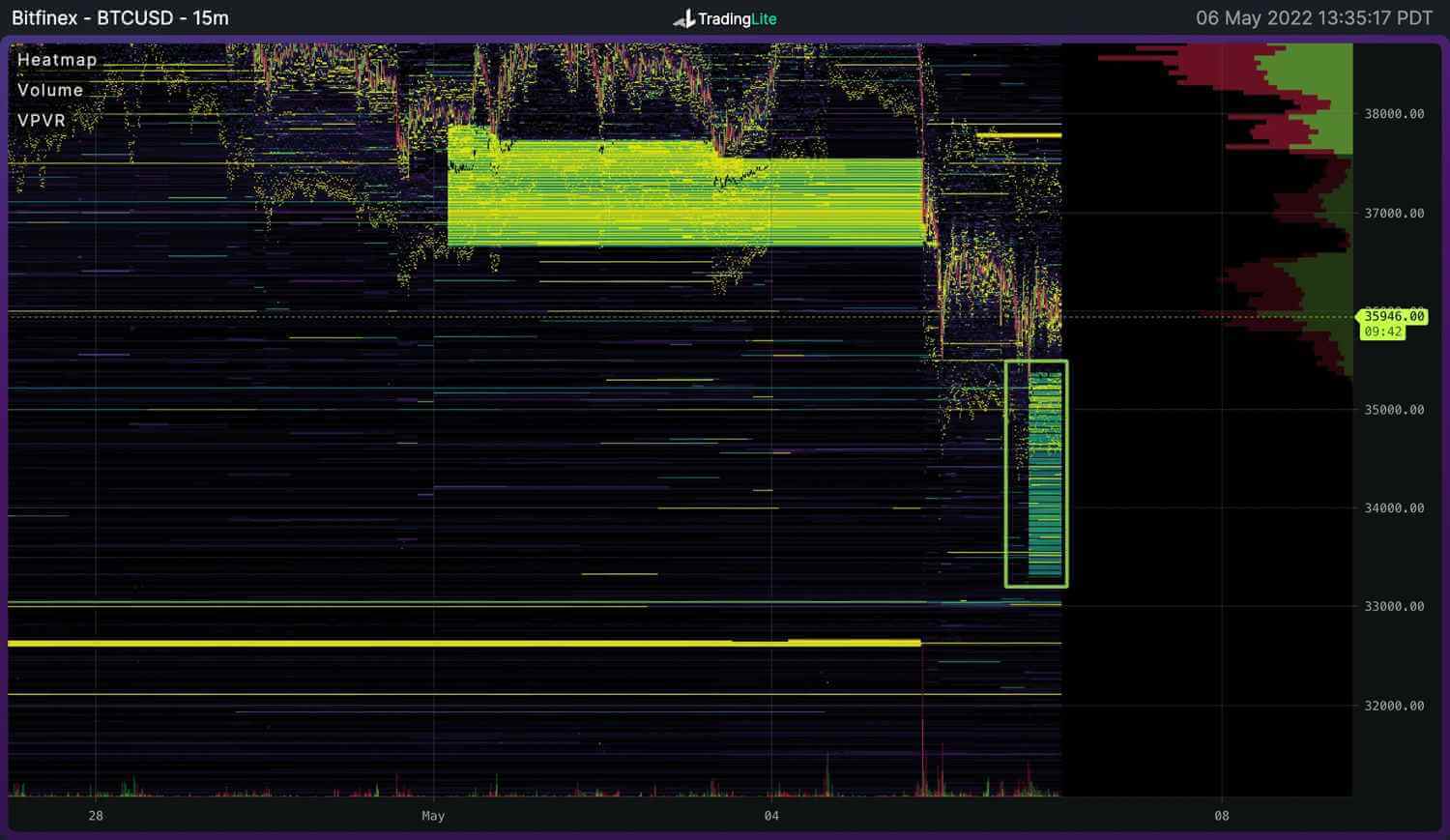Click the TradingLite logo
Viewport: 1450px width, 840px height.
725,18
